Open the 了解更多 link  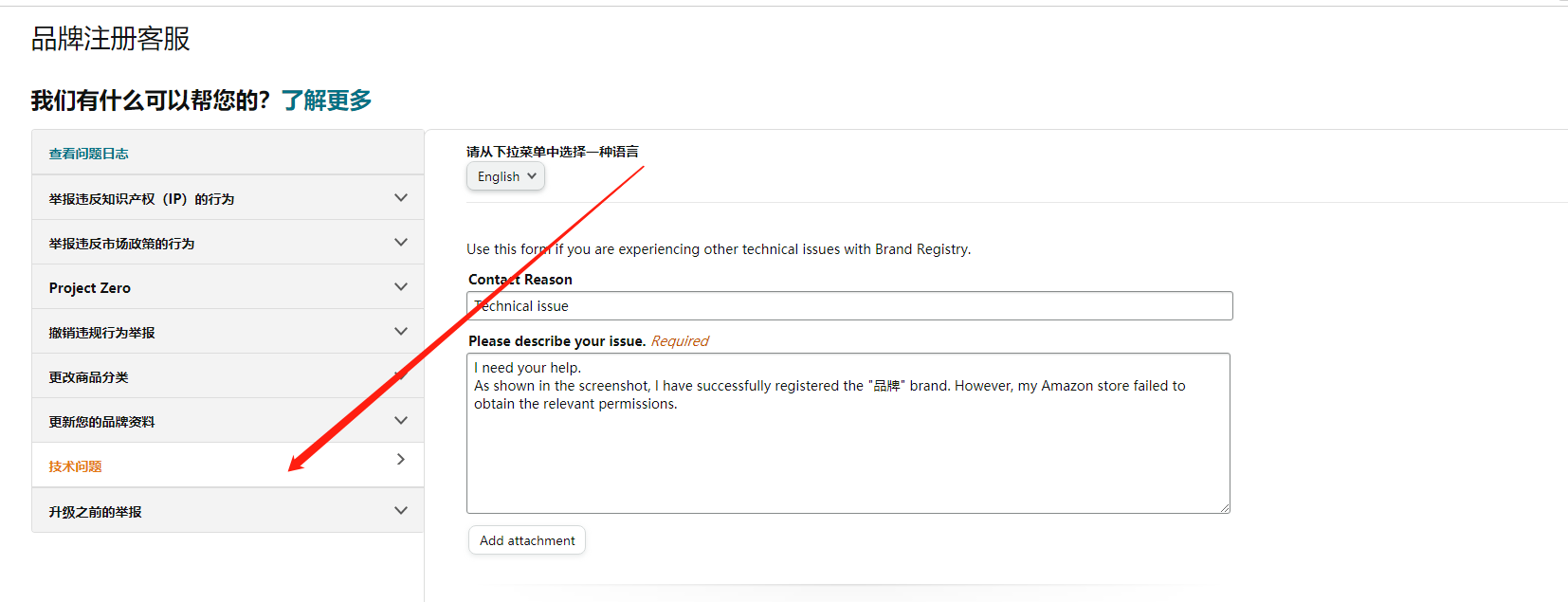coord(326,100)
